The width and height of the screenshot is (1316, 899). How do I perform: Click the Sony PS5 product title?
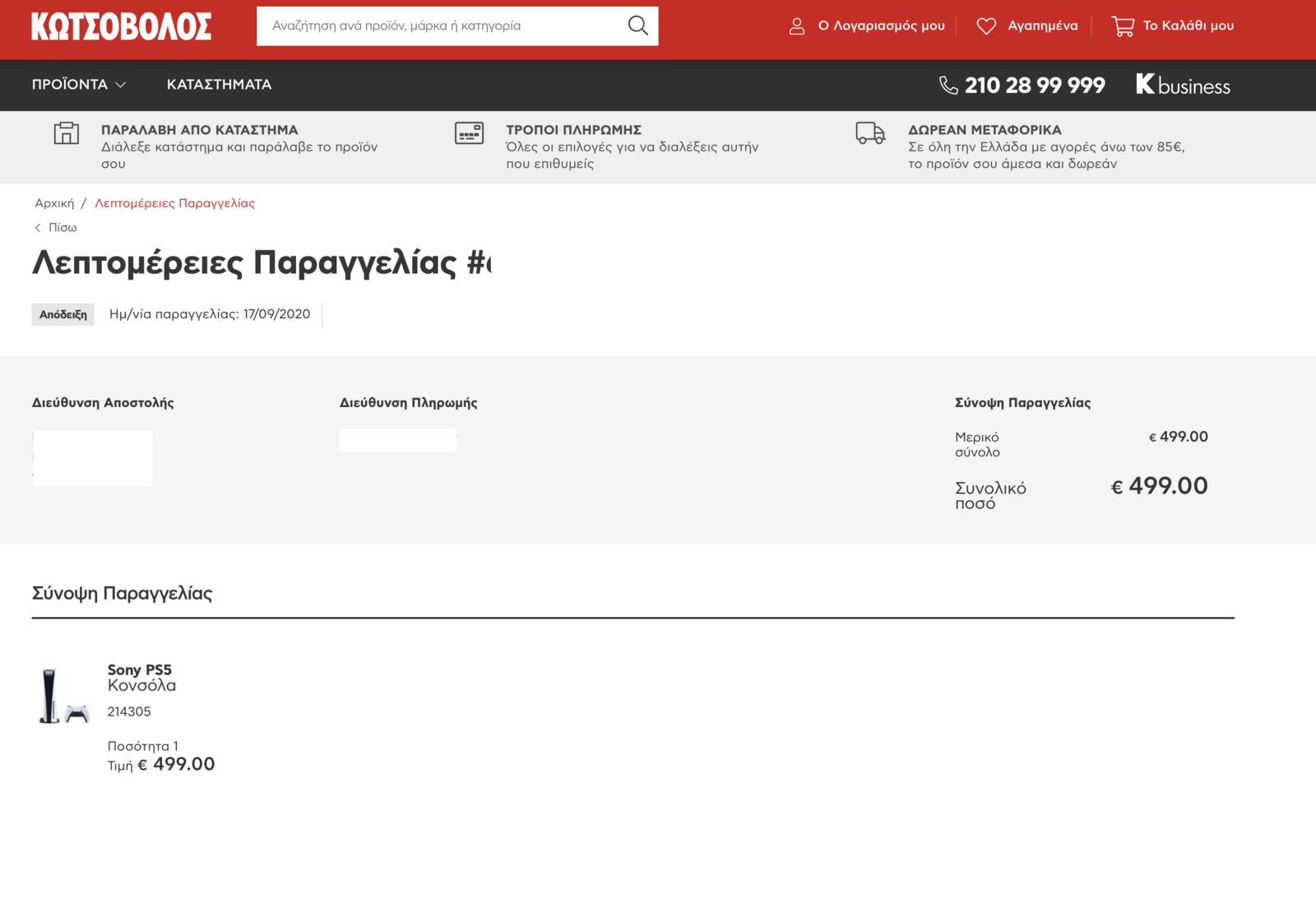[x=140, y=670]
